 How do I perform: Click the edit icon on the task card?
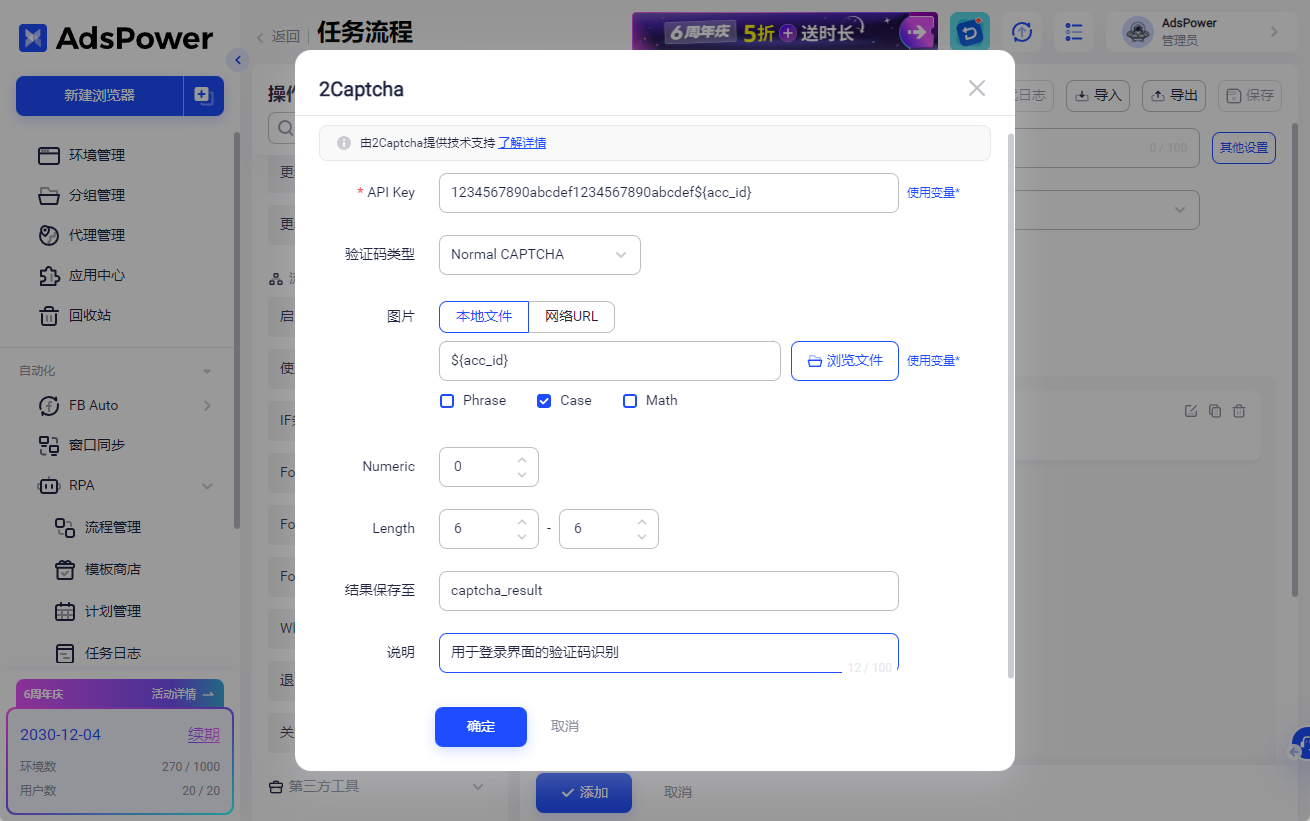point(1191,411)
